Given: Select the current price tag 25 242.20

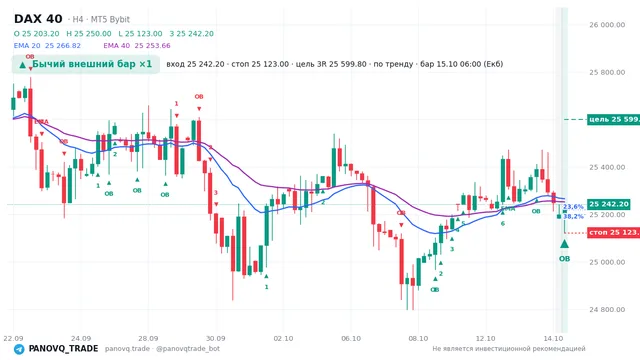Looking at the screenshot, I should (609, 204).
